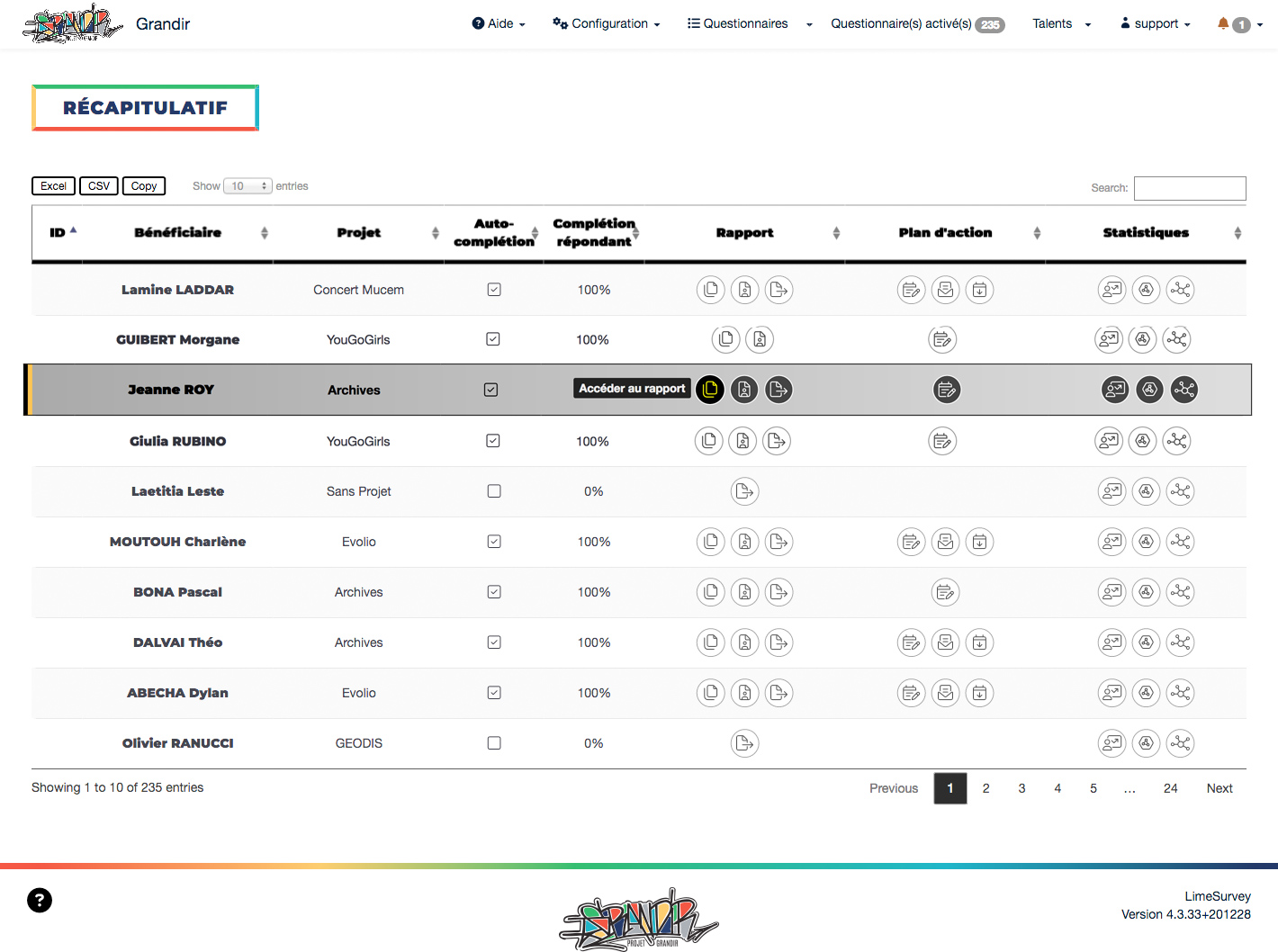Uncheck the auto-complétion box for Lamine LADDAR
Screen dimensions: 1278x952
(494, 290)
